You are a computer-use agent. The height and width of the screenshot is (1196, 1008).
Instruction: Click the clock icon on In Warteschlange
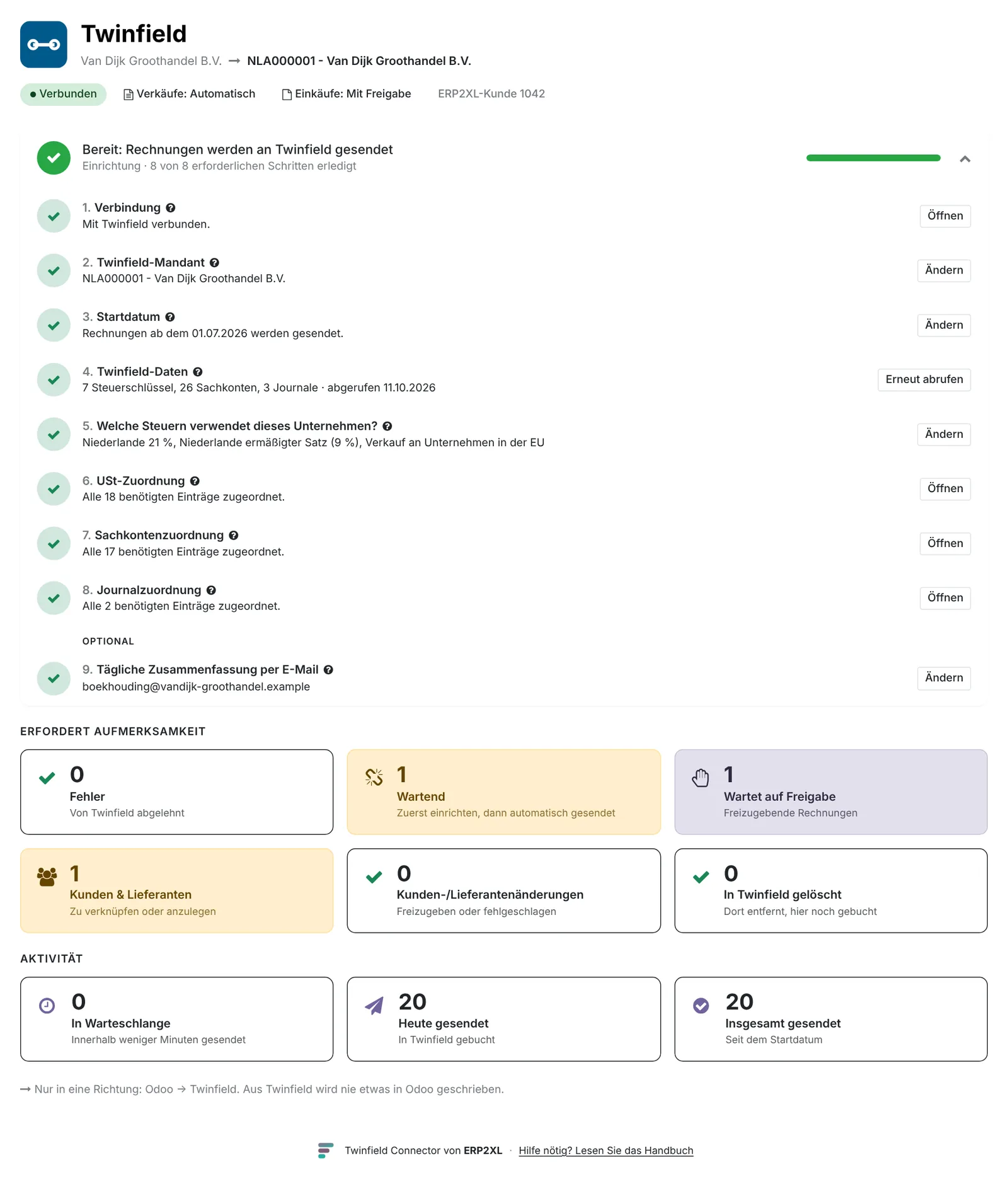47,1006
